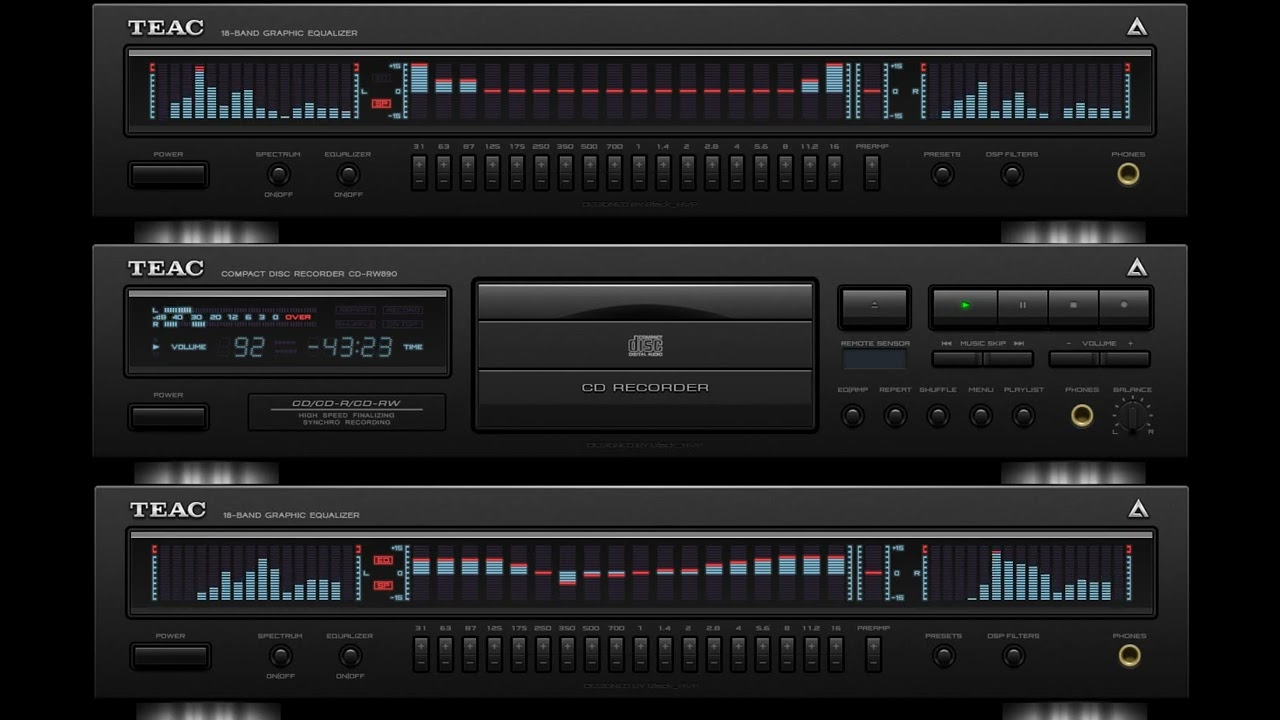Adjust the 16 kHz band on upper equalizer
Screen dimensions: 1280x720
[x=834, y=173]
